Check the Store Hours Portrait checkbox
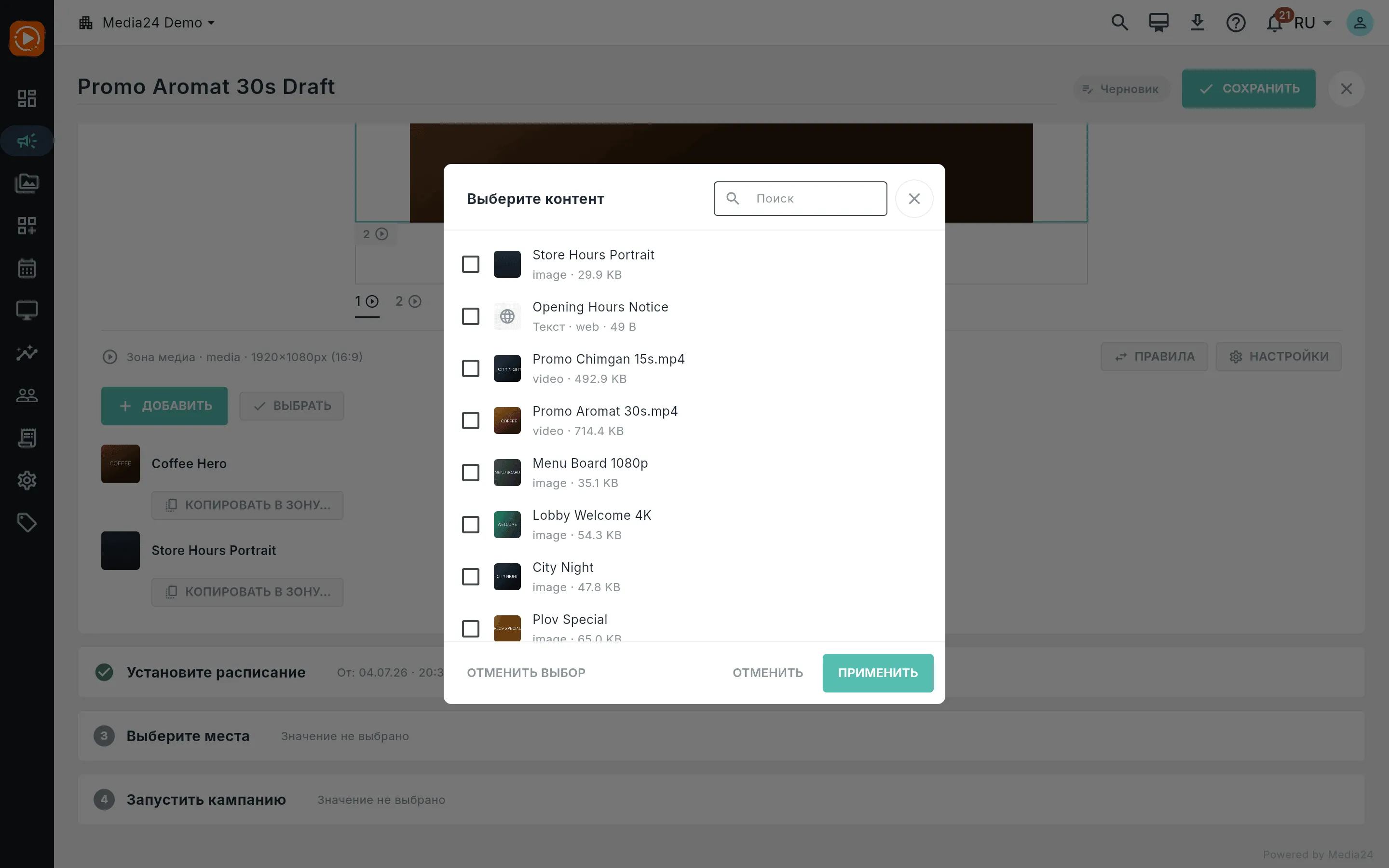The height and width of the screenshot is (868, 1389). click(471, 264)
